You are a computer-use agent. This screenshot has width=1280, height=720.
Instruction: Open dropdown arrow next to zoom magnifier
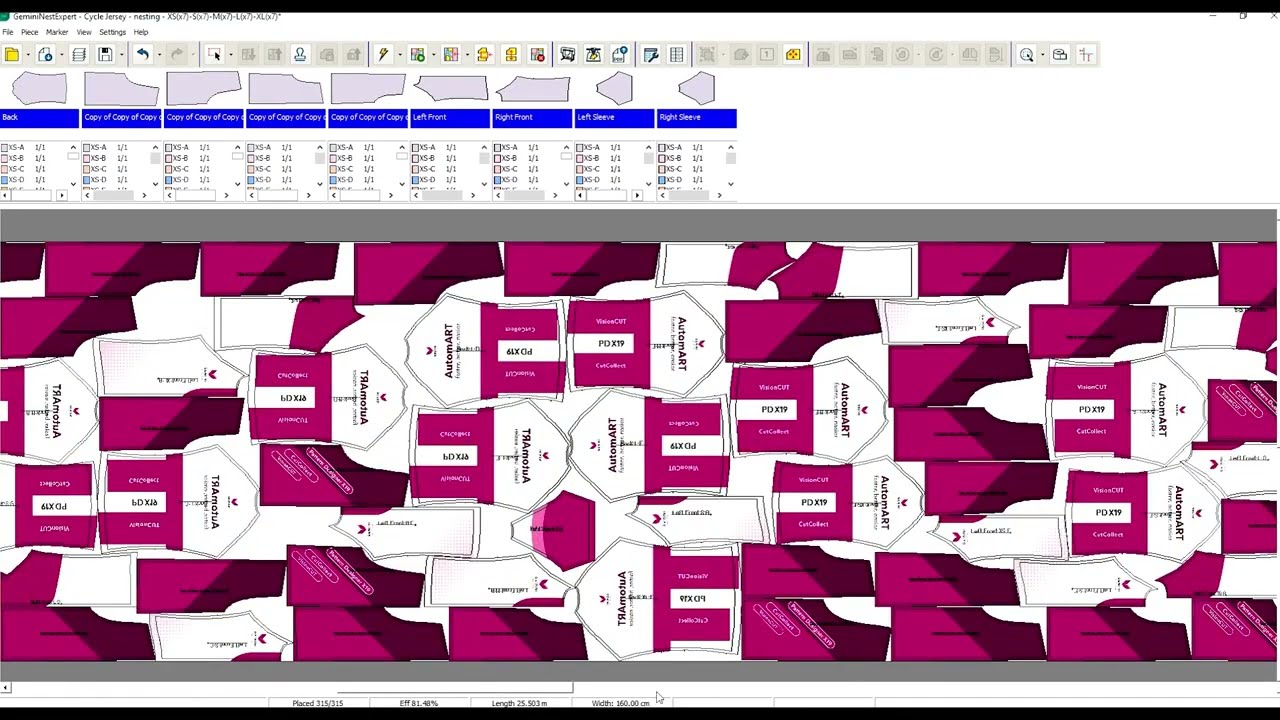(1041, 55)
